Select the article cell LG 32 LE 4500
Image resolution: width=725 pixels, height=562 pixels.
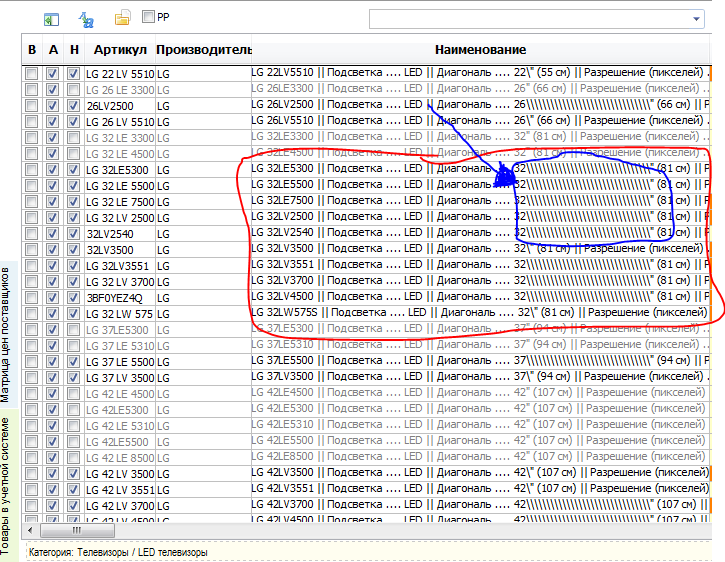coord(120,154)
